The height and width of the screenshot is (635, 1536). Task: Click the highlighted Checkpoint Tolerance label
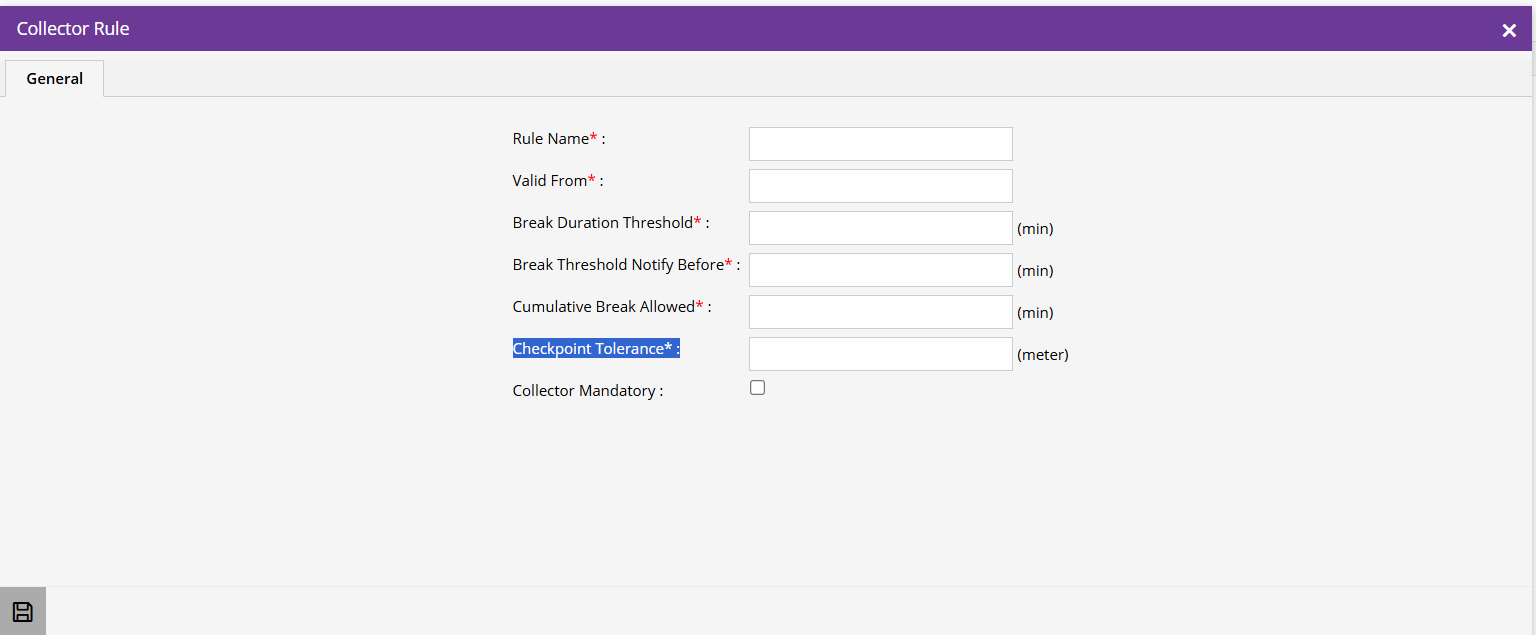(595, 349)
